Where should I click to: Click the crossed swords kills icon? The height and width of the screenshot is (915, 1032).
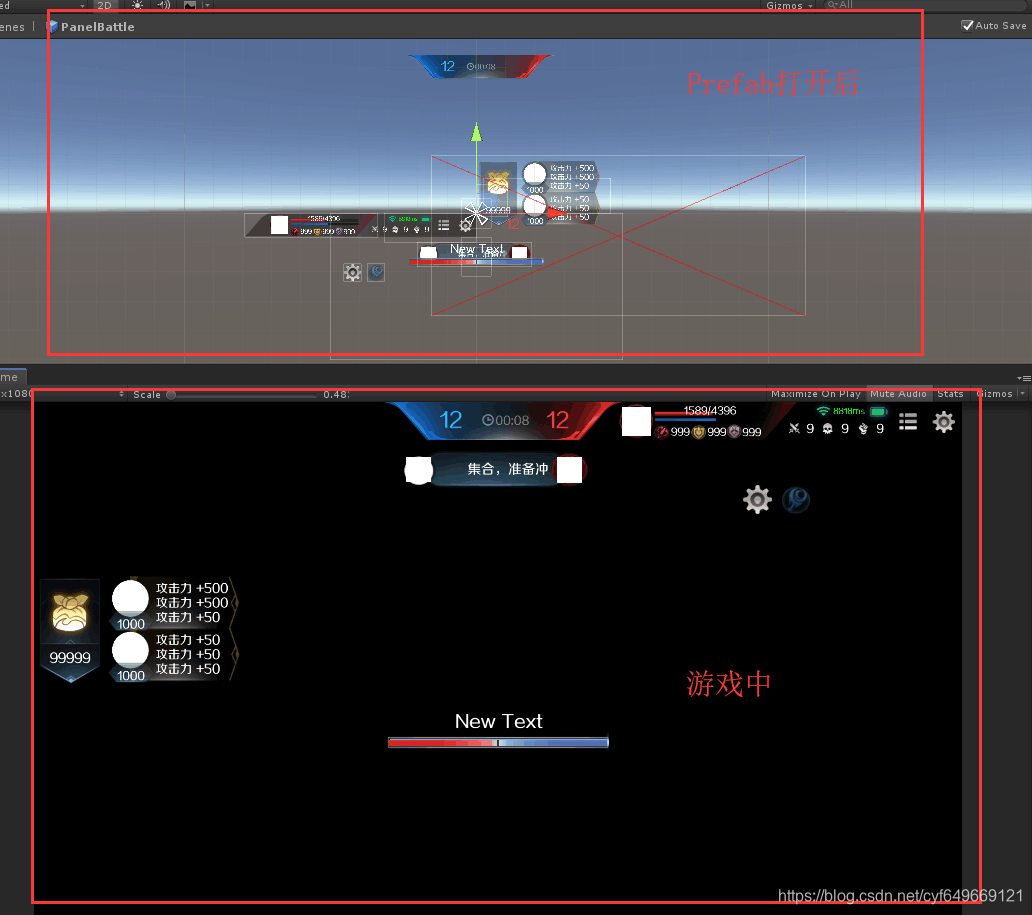point(794,429)
